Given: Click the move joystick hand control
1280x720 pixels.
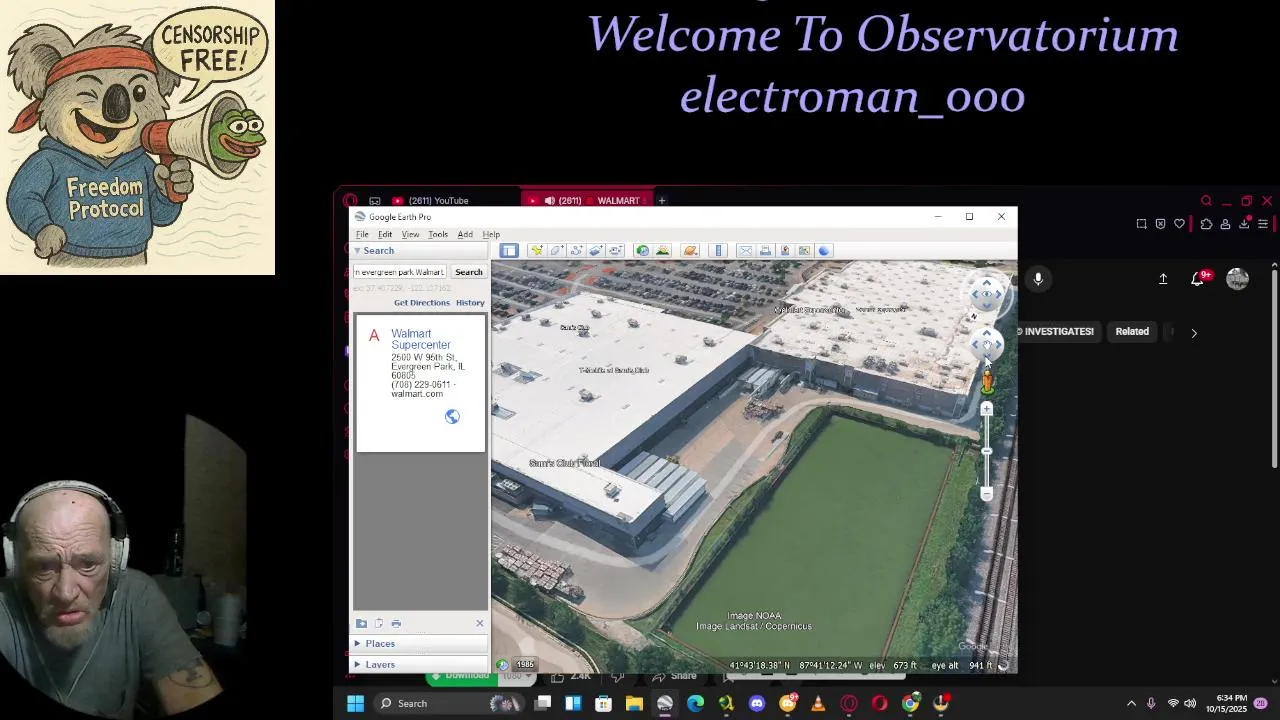Looking at the screenshot, I should (986, 344).
